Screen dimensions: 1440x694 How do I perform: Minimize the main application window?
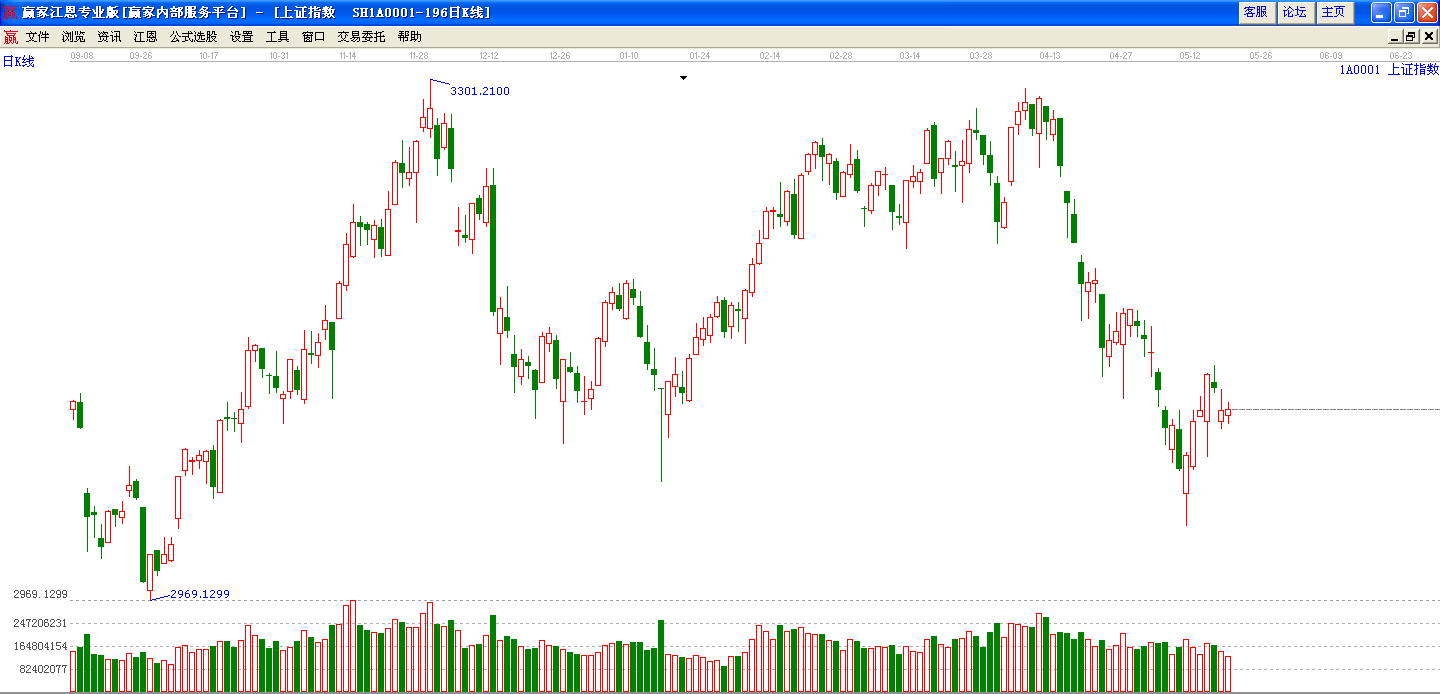pos(1381,12)
